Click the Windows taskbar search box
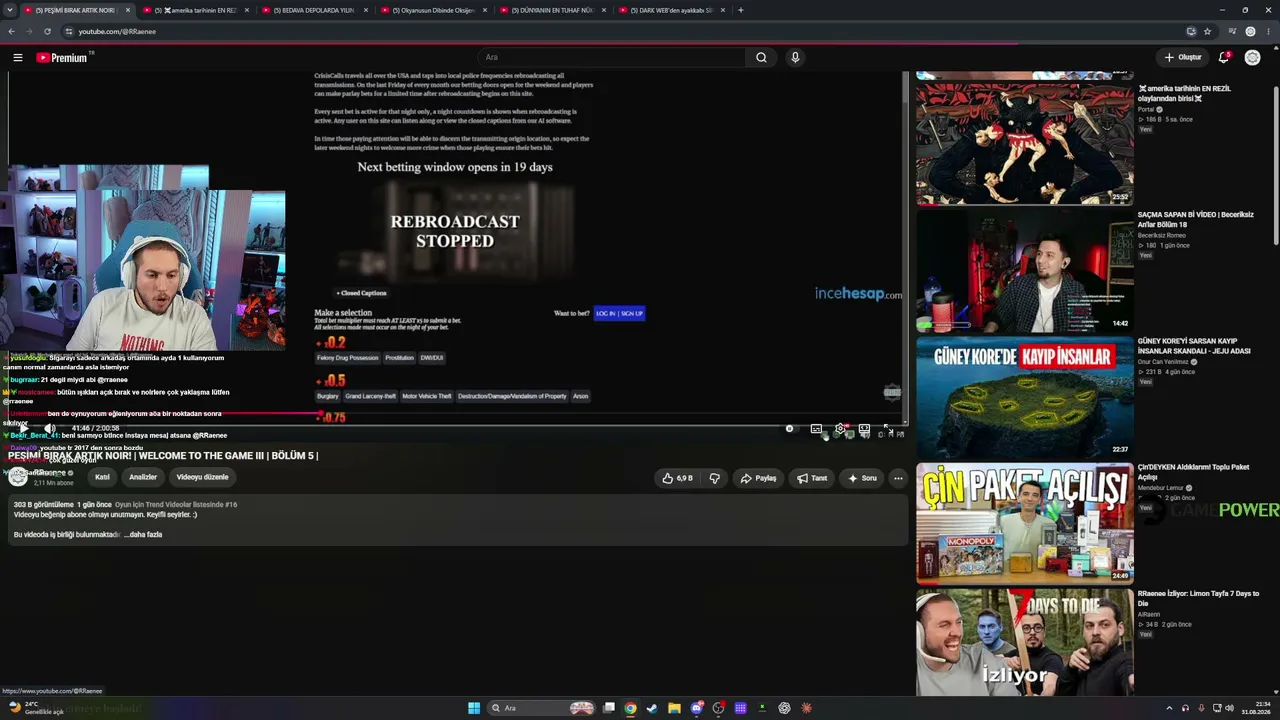This screenshot has width=1280, height=720. click(x=540, y=708)
